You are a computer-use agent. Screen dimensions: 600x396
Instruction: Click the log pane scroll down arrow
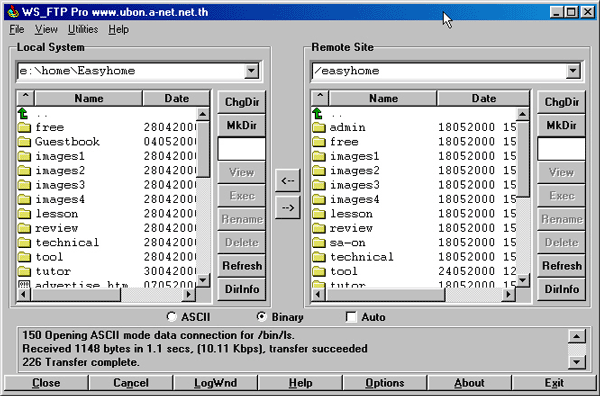(x=577, y=362)
